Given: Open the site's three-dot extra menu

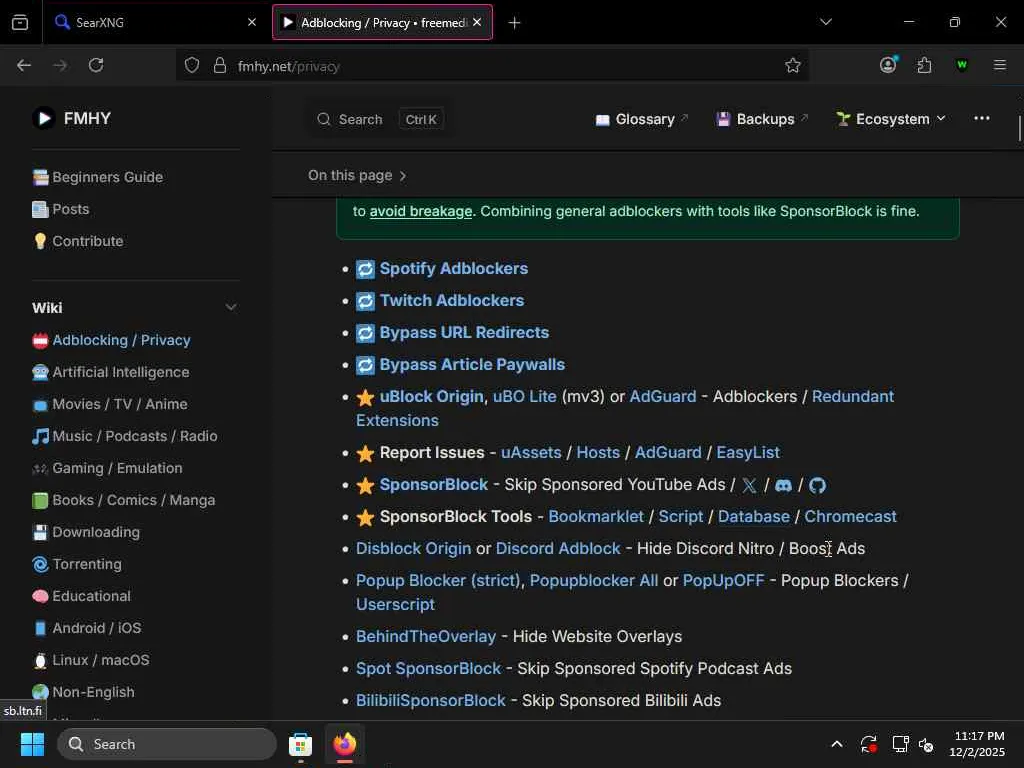Looking at the screenshot, I should [982, 118].
